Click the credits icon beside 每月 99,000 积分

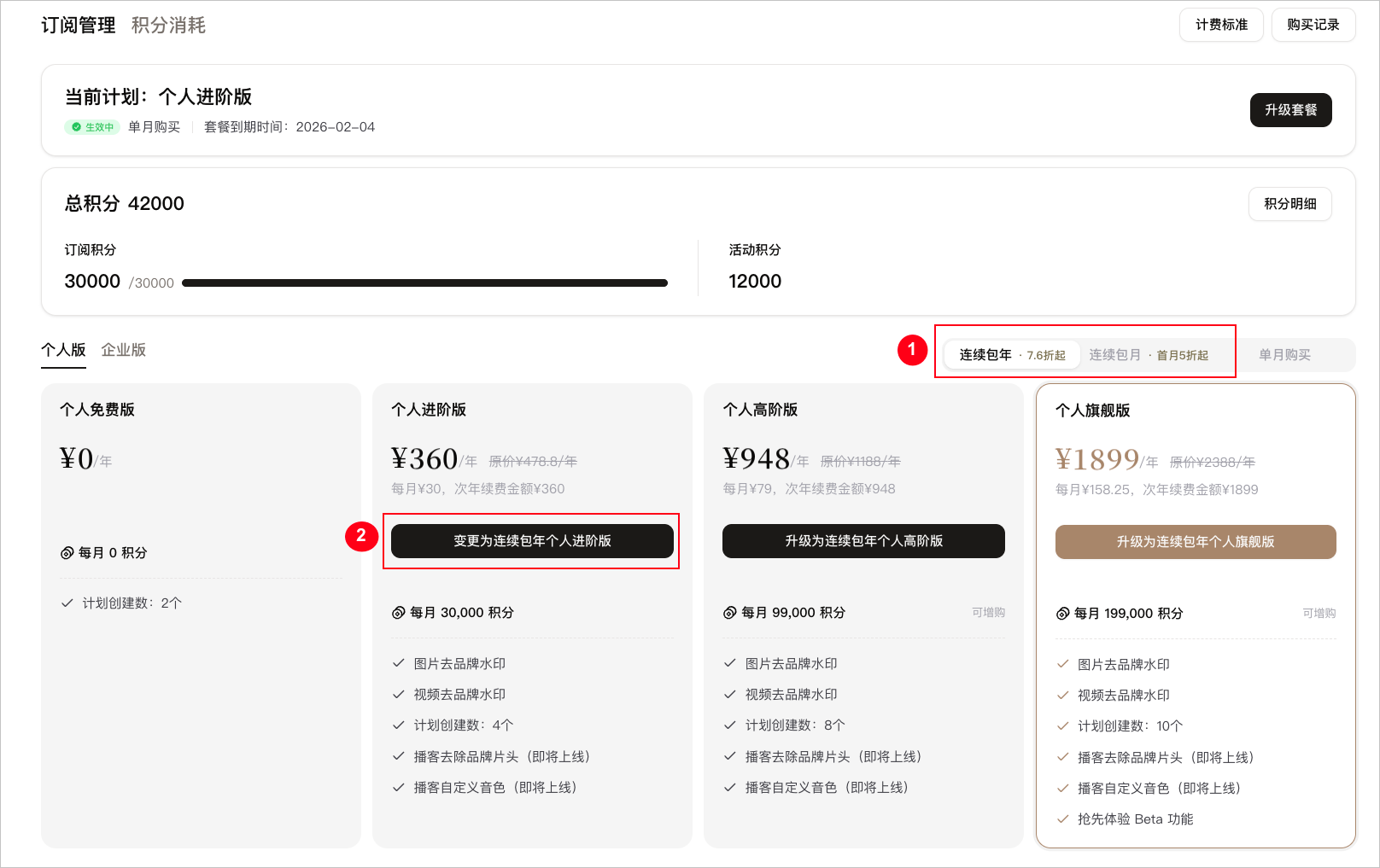point(729,613)
